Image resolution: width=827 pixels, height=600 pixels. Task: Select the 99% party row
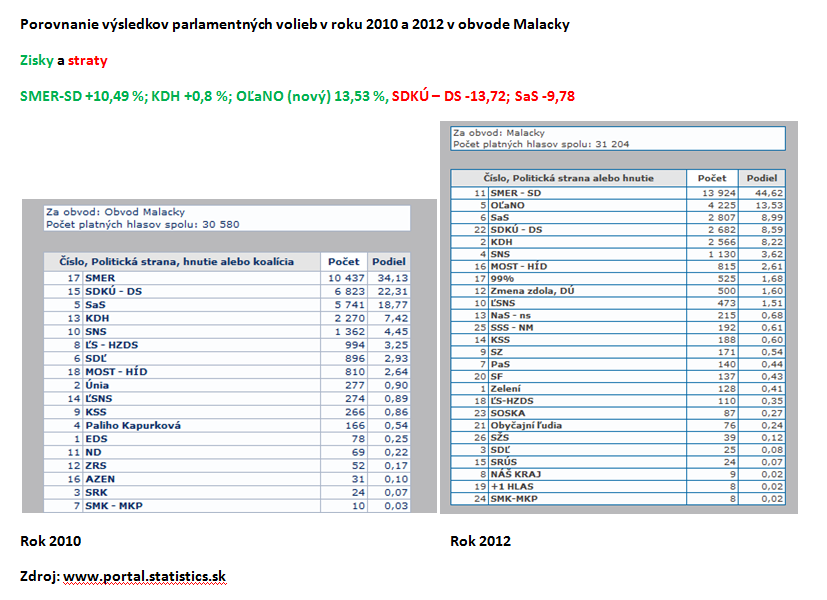503,278
